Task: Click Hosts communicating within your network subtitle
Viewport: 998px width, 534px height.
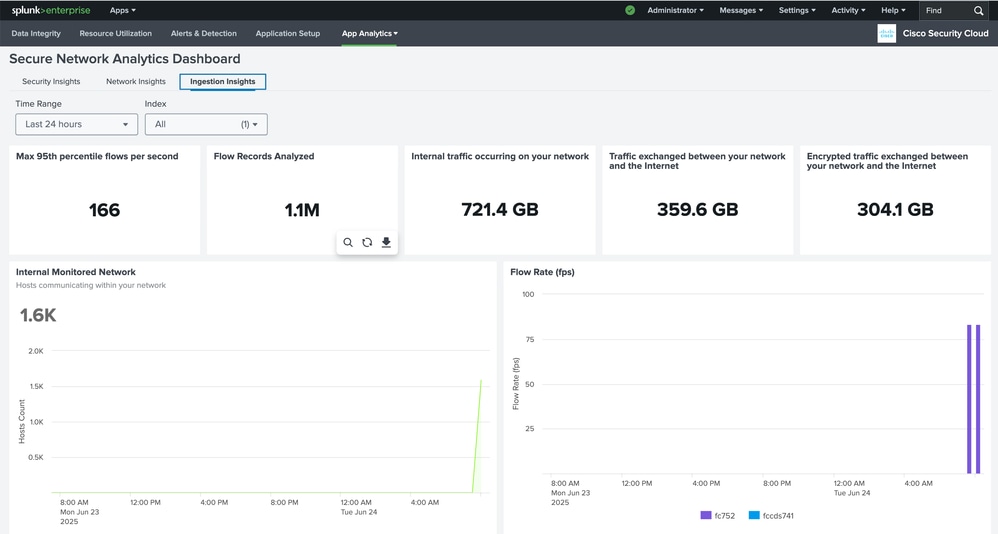Action: coord(91,285)
